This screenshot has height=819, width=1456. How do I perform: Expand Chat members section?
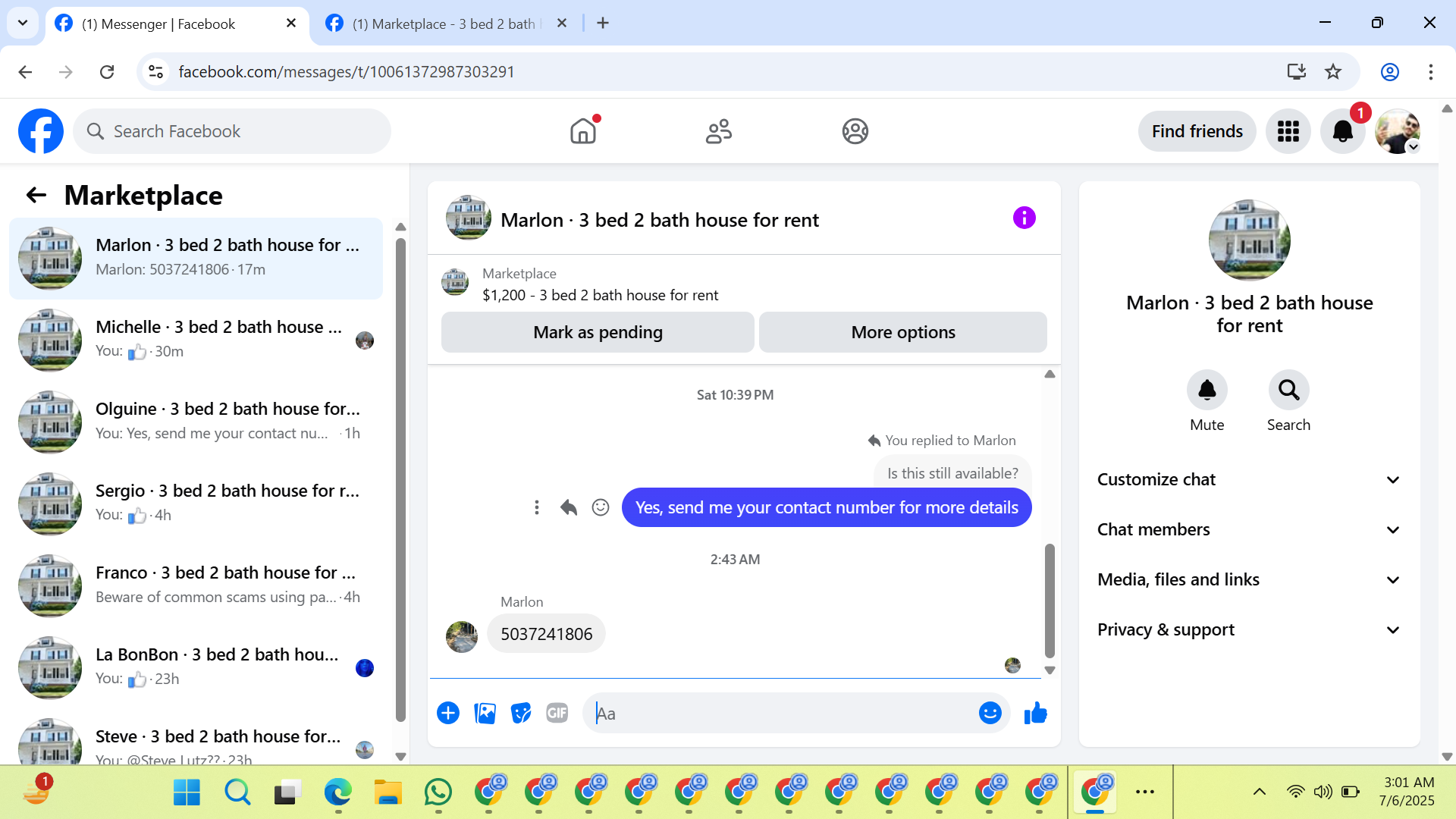(1249, 529)
